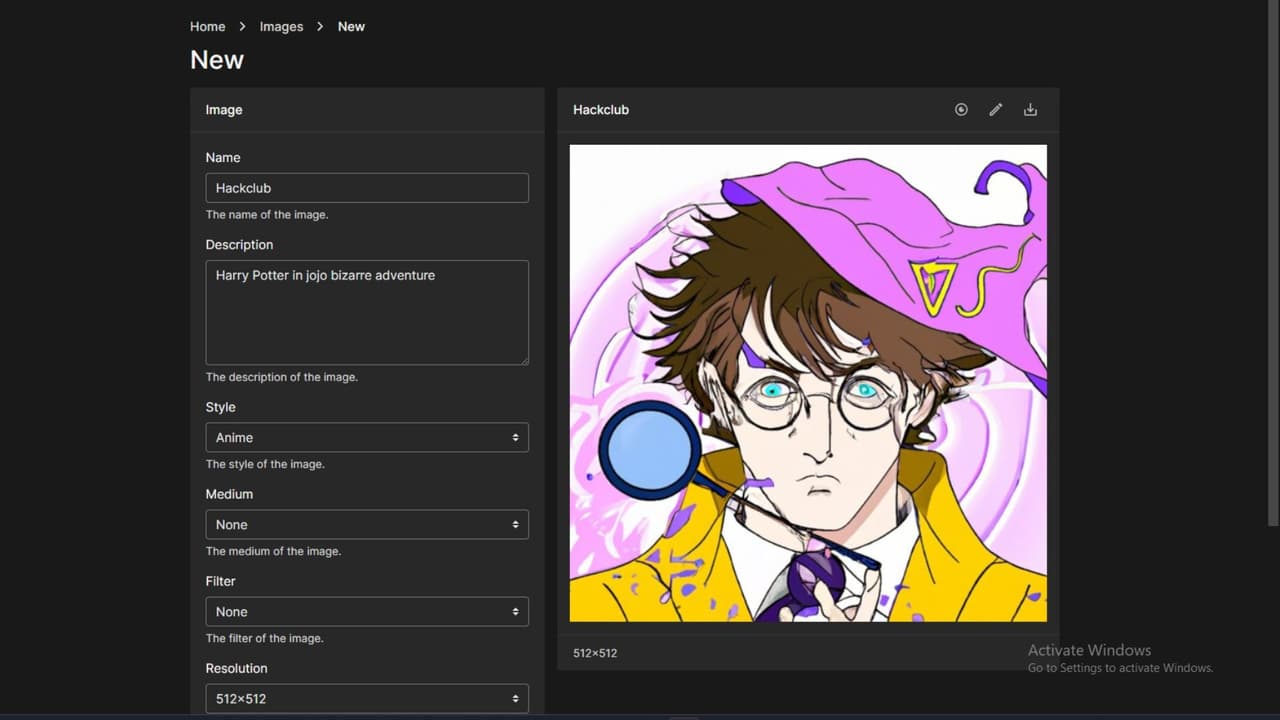Click the New breadcrumb item
Screen dimensions: 1280x720
351,27
